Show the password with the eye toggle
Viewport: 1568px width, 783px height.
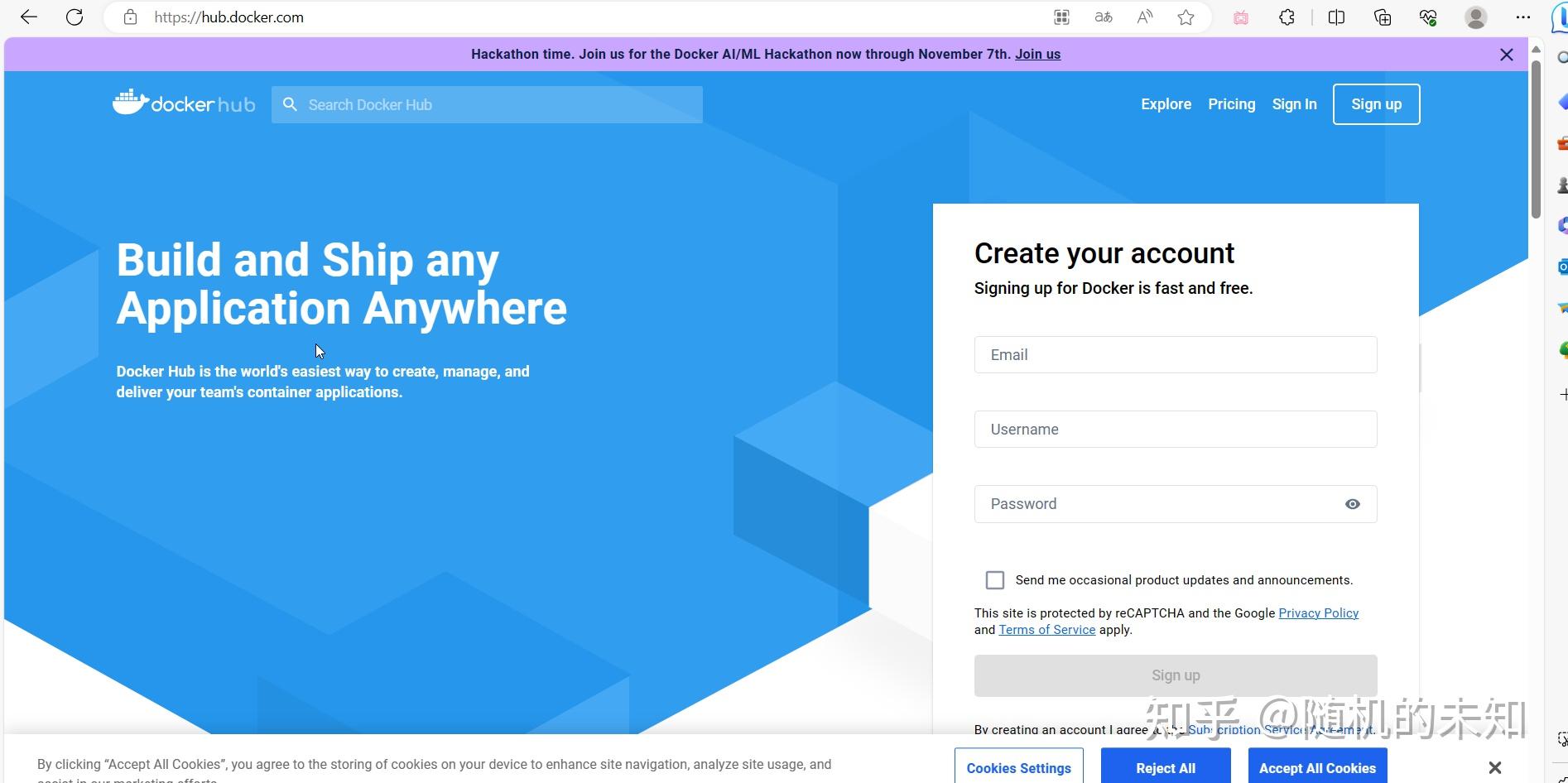point(1352,503)
